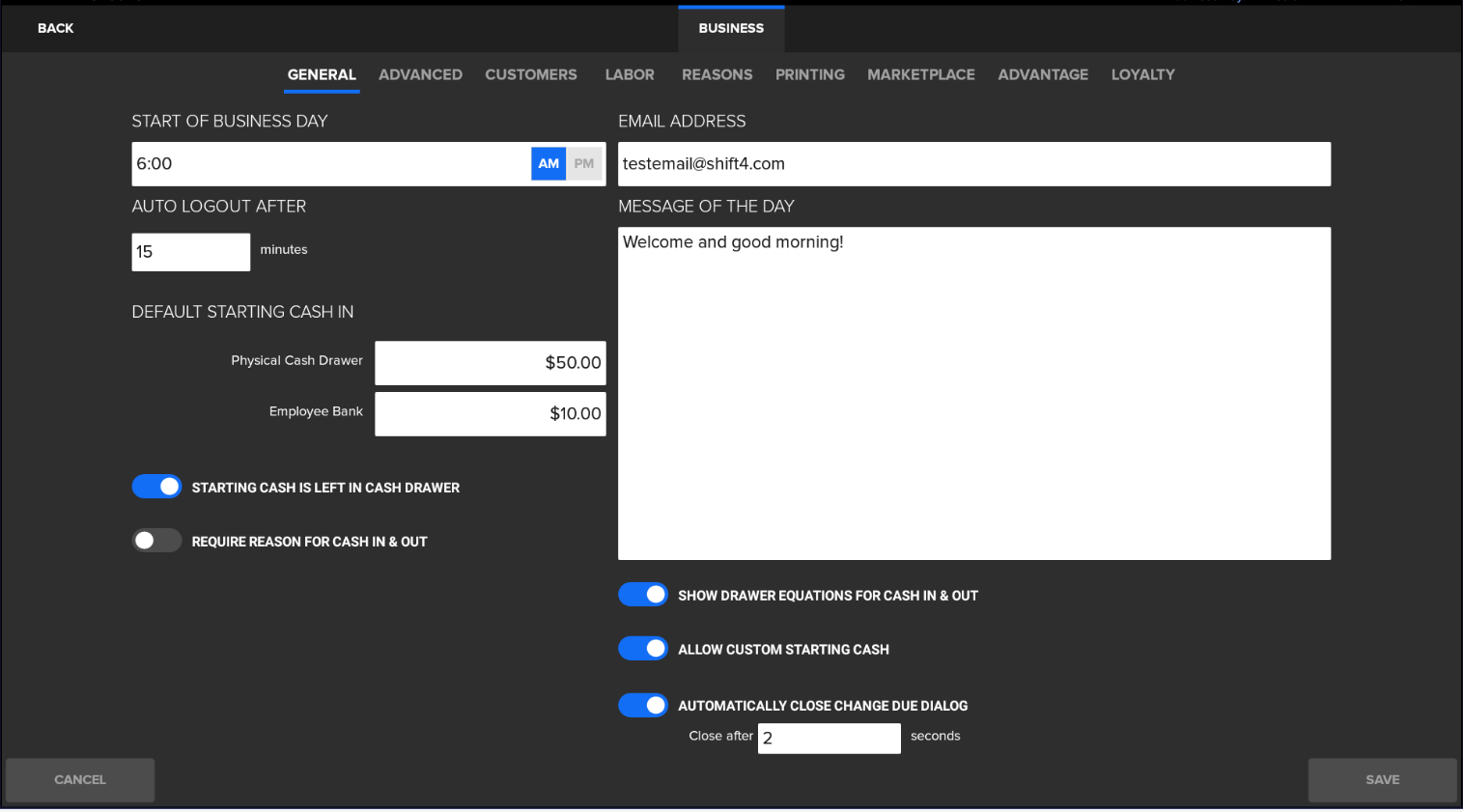Click the SAVE button

(1382, 780)
